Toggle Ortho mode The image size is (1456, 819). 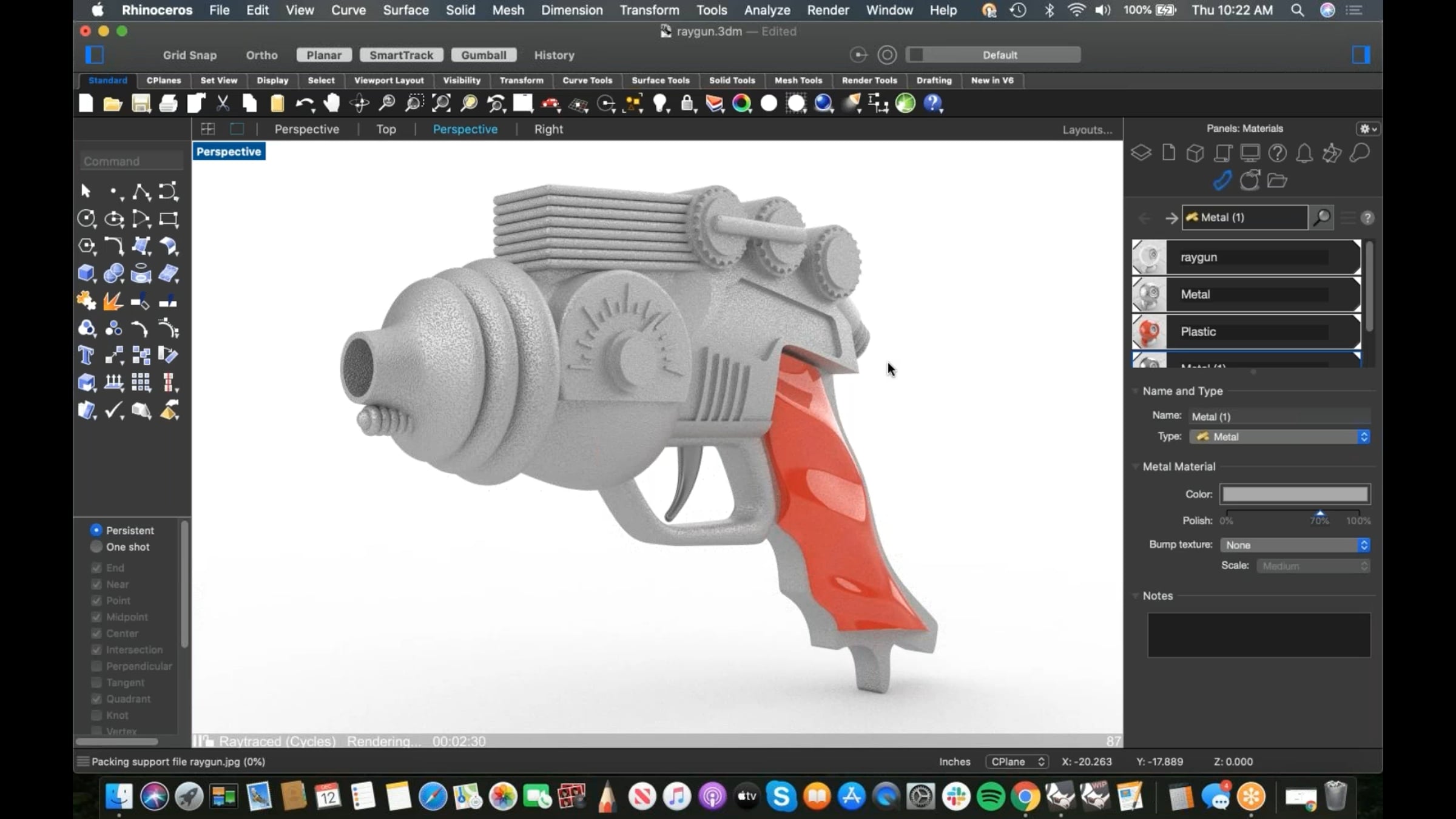point(261,55)
